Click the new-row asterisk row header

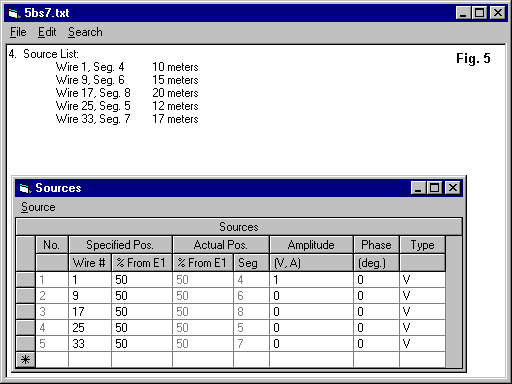26,360
